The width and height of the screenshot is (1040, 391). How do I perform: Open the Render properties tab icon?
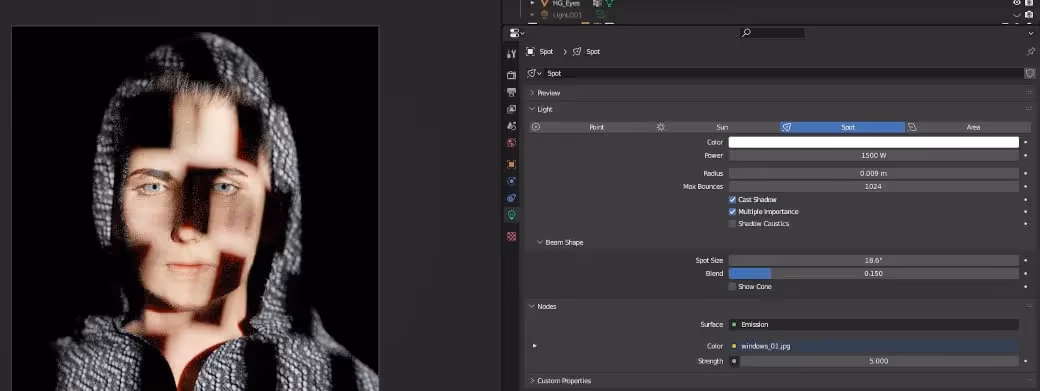click(511, 75)
